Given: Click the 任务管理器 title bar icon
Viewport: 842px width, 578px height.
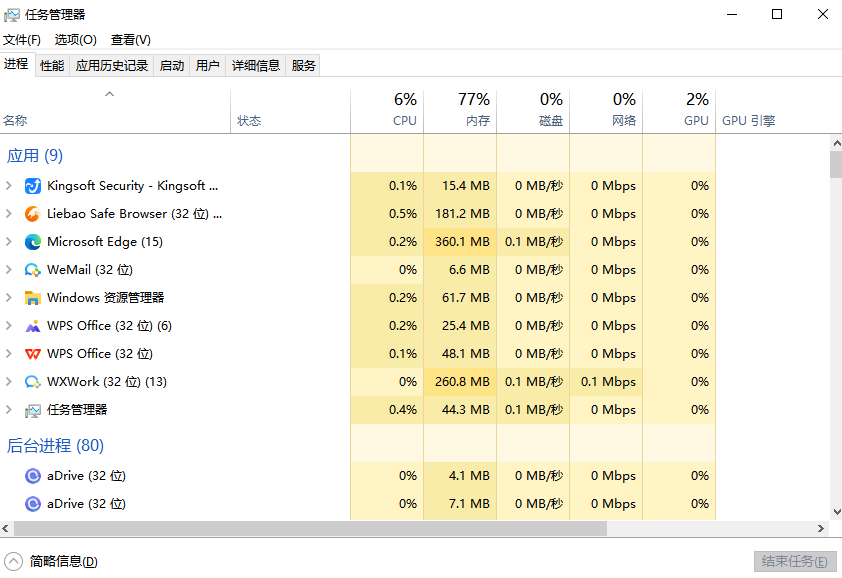Looking at the screenshot, I should coord(14,14).
